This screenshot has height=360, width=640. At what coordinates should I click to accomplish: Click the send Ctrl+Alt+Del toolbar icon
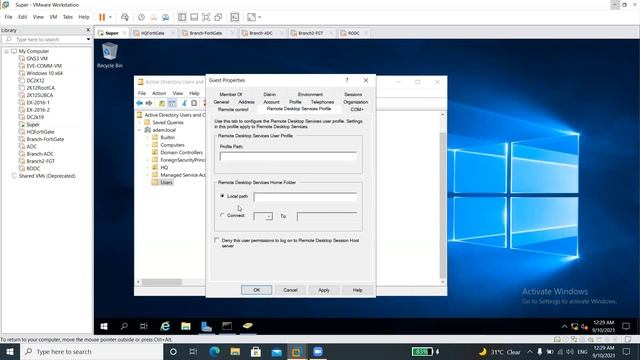124,17
